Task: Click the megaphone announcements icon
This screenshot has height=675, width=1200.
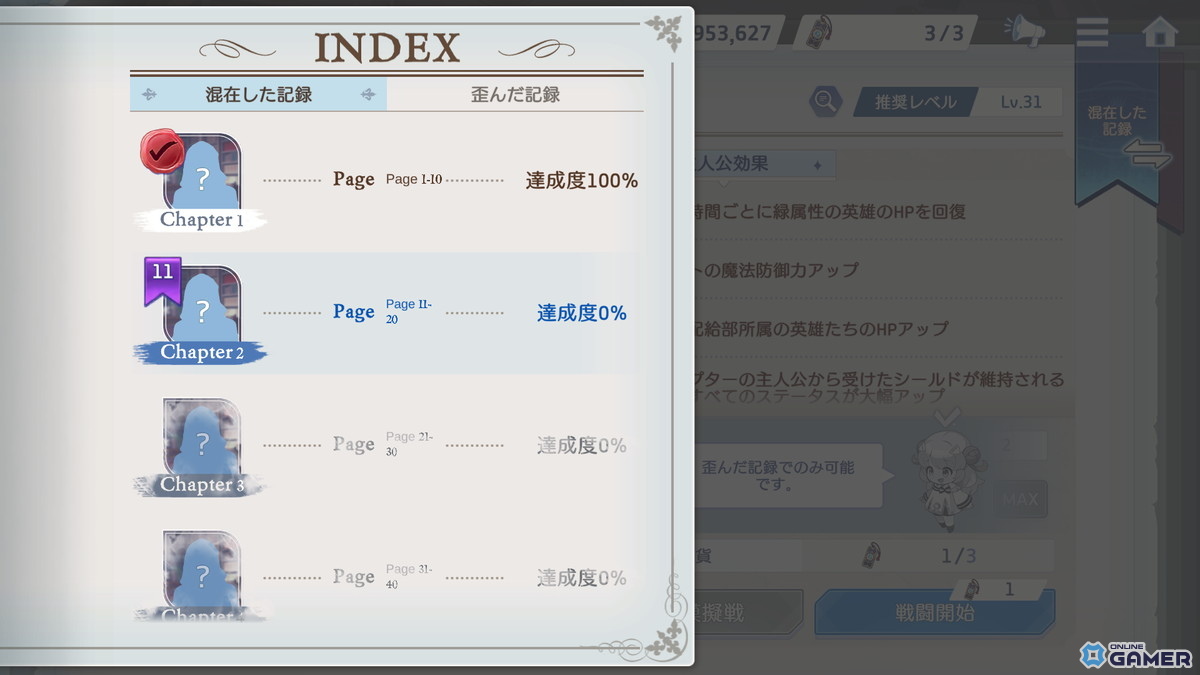Action: pos(1026,31)
